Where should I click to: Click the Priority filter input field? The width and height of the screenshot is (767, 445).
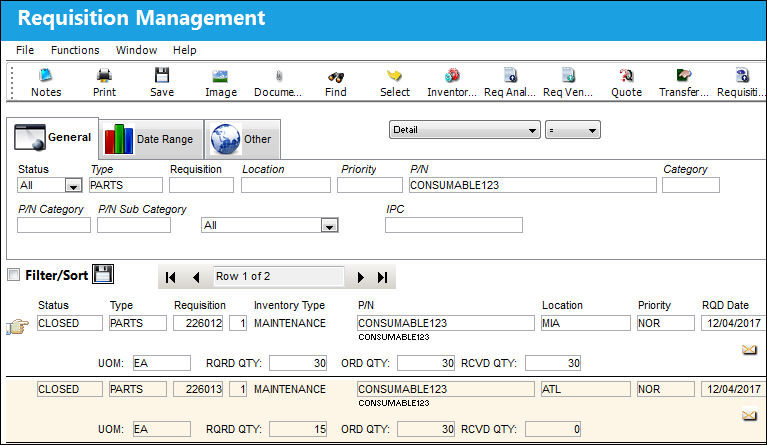click(370, 185)
